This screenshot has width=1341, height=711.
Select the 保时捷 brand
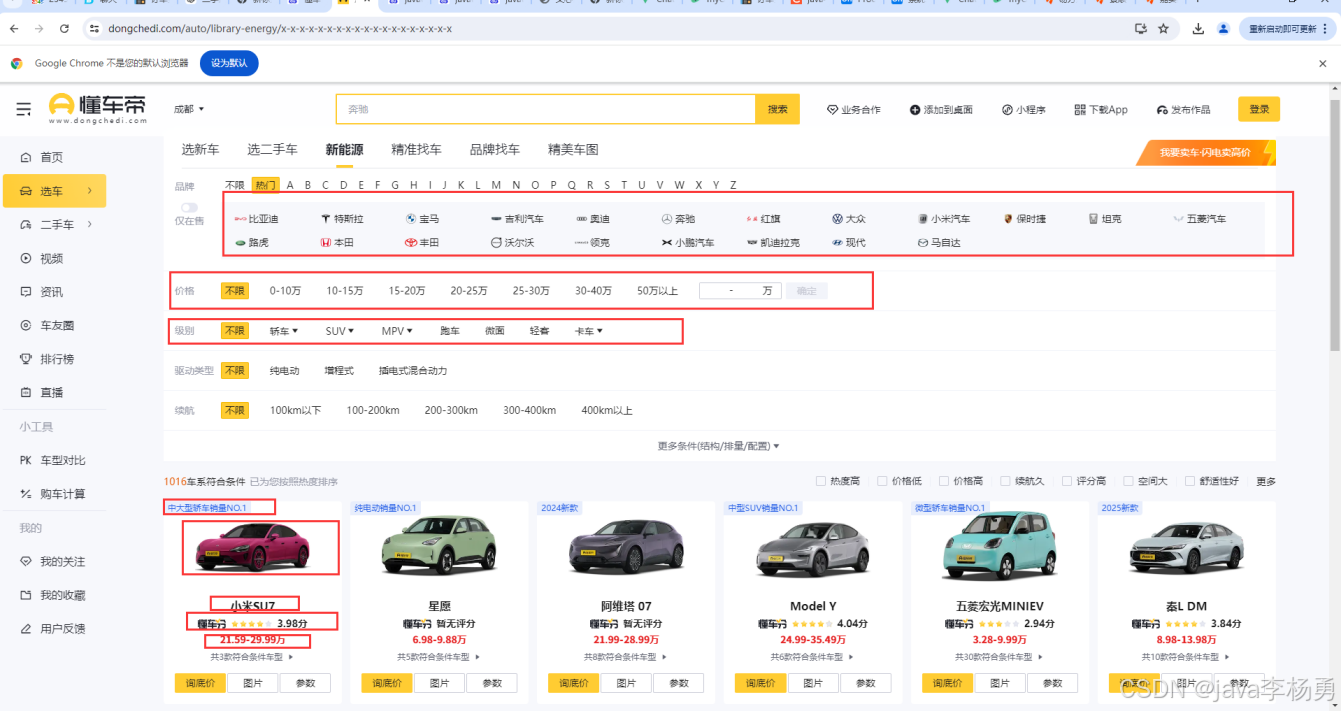pyautogui.click(x=1025, y=219)
